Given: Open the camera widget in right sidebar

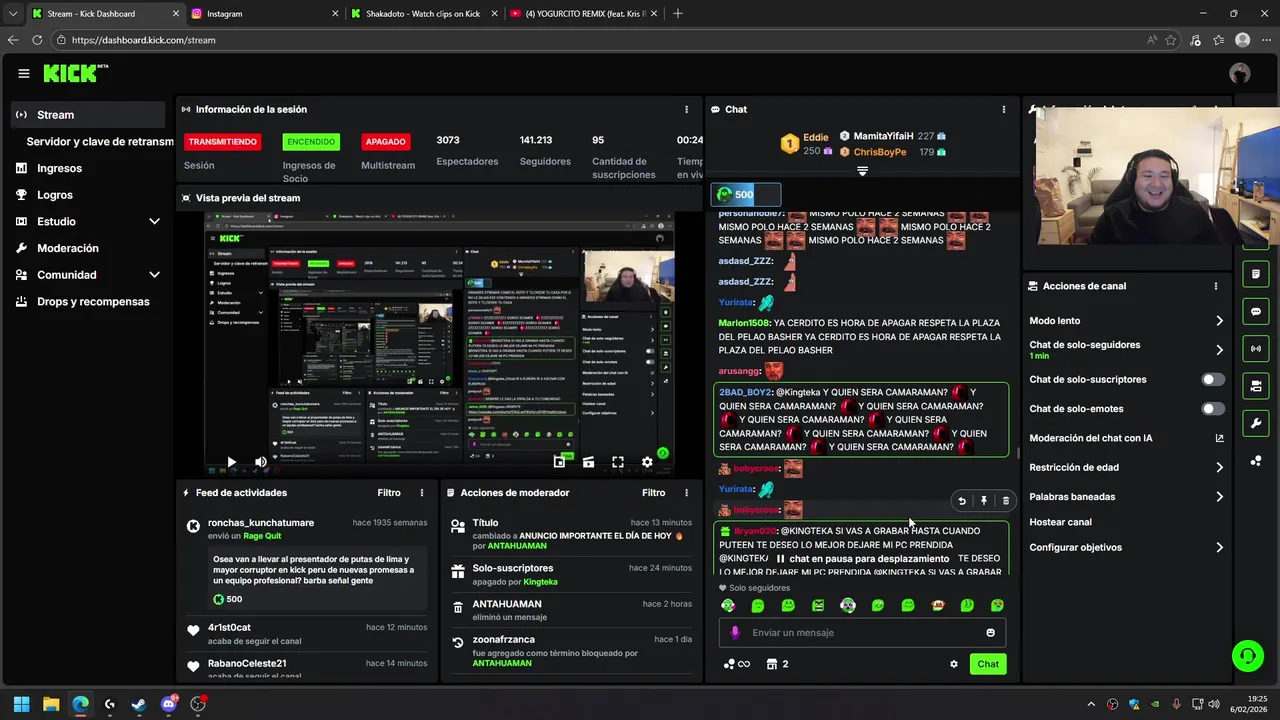Looking at the screenshot, I should pyautogui.click(x=1256, y=385).
